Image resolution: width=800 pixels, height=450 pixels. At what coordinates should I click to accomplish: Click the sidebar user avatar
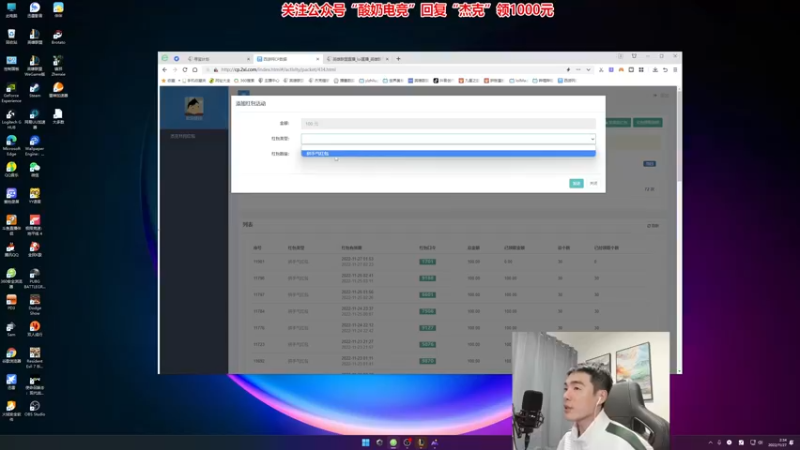(x=194, y=106)
